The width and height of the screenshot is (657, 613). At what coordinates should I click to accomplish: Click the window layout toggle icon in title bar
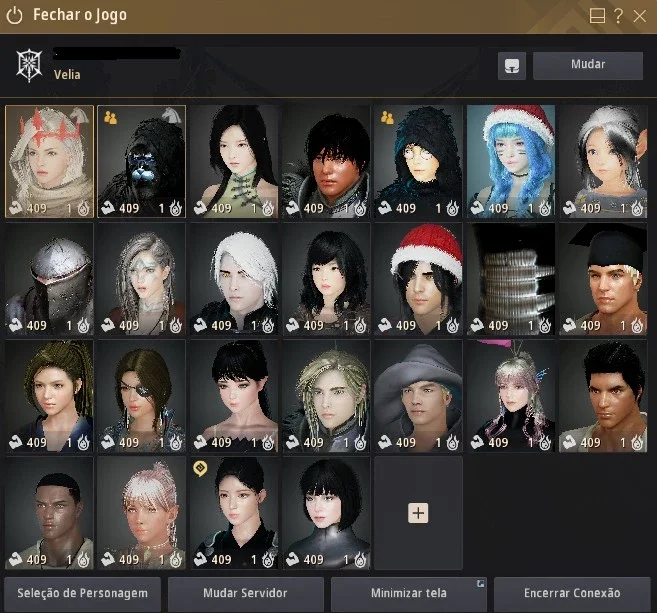(x=597, y=16)
